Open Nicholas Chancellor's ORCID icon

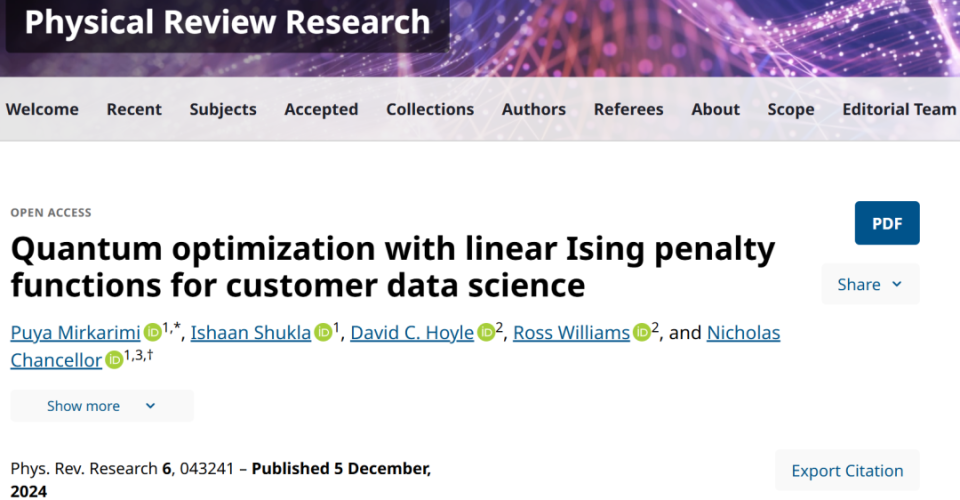click(114, 360)
